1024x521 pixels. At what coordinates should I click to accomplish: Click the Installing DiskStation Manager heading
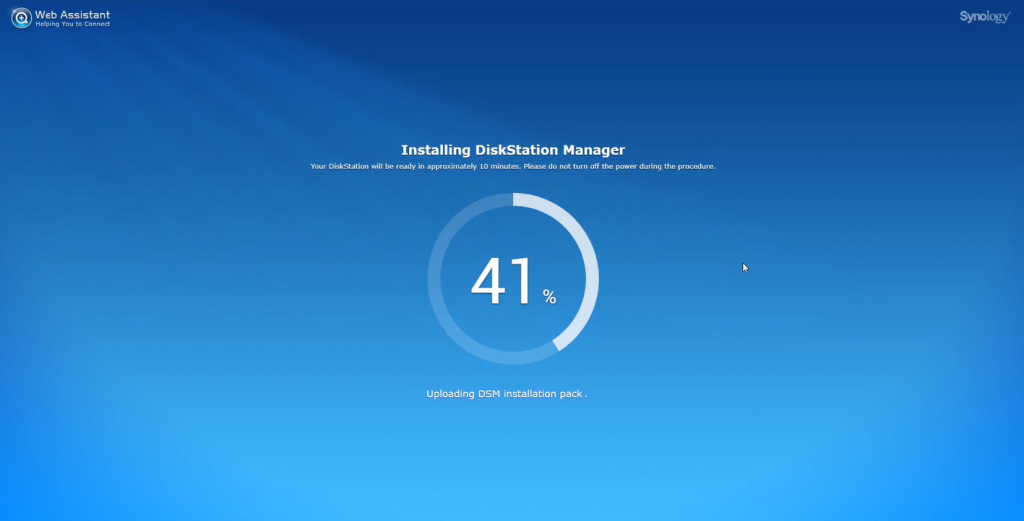pyautogui.click(x=513, y=150)
